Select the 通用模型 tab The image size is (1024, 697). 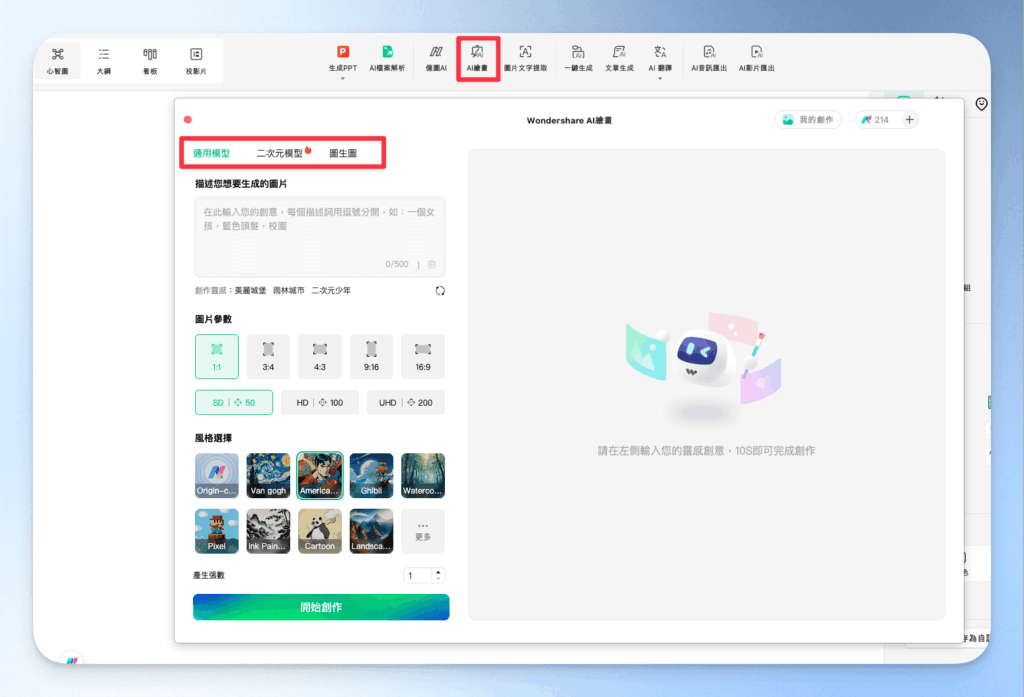(211, 154)
